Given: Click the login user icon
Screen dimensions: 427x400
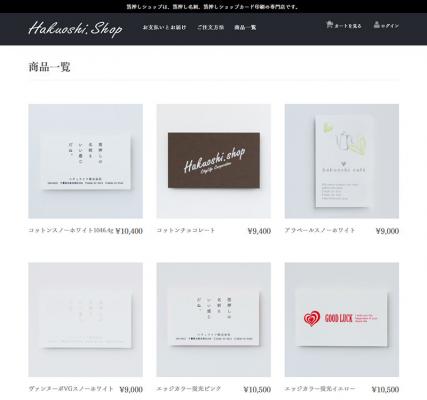Looking at the screenshot, I should click(x=377, y=25).
